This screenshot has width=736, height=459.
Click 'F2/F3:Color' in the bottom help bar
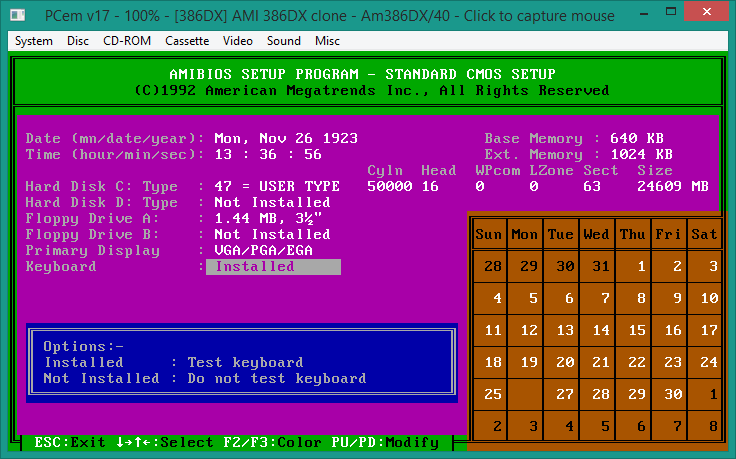272,442
